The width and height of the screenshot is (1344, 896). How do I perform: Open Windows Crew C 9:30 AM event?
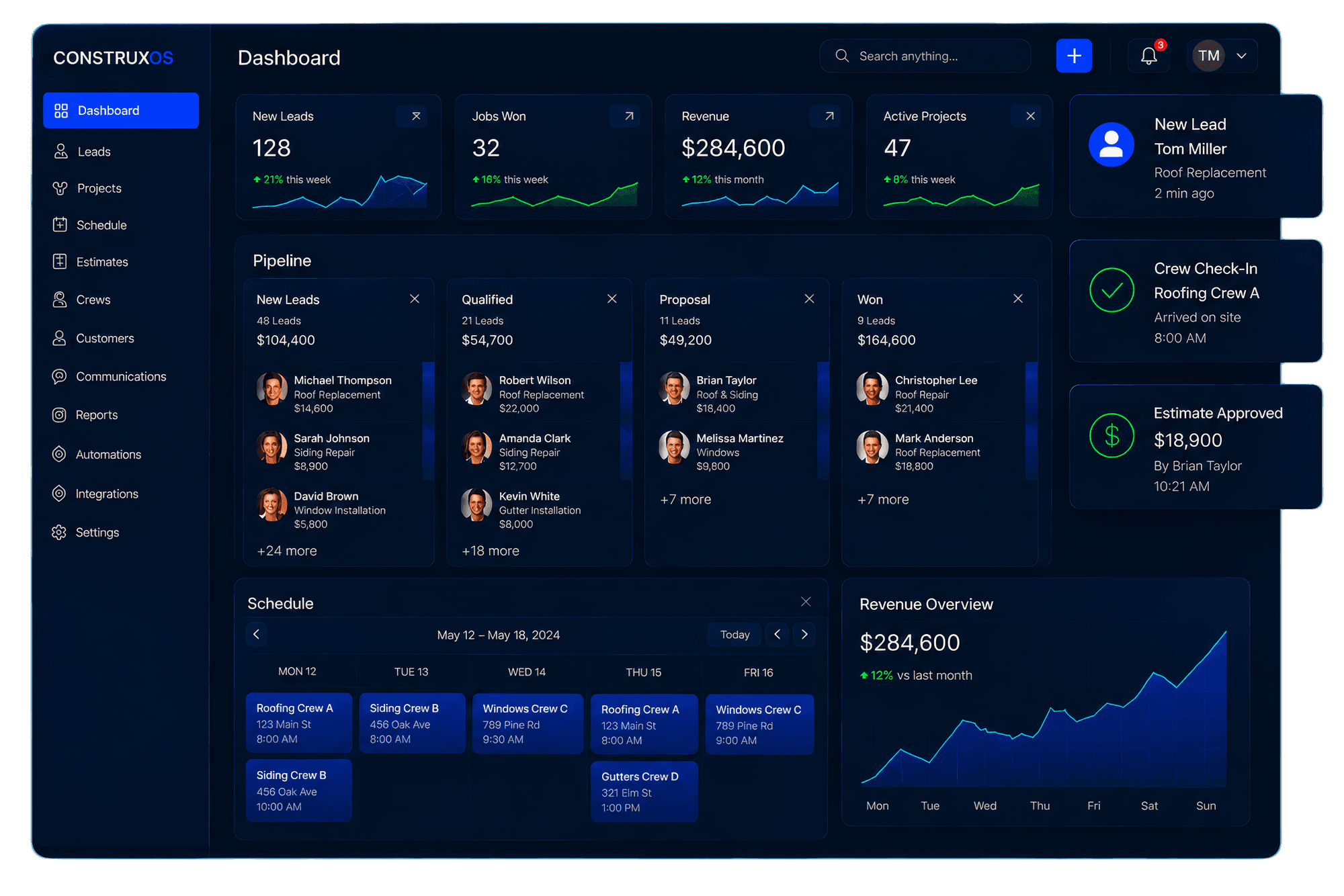point(528,723)
